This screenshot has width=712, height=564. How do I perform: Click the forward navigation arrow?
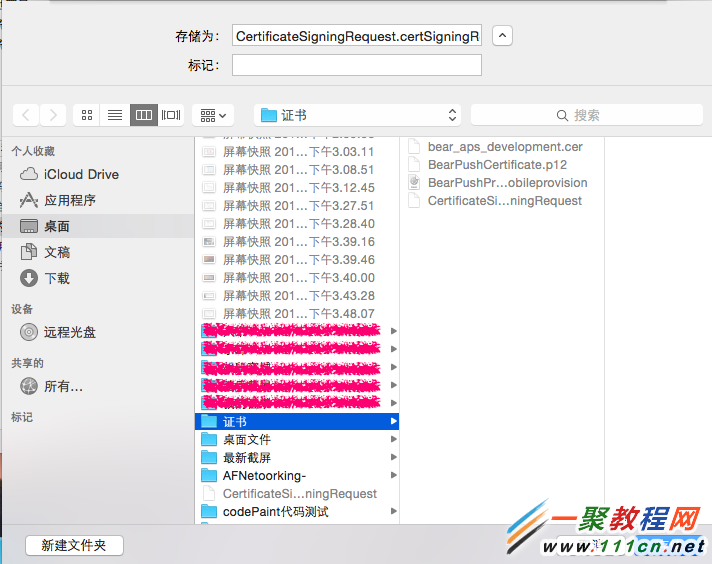(53, 115)
